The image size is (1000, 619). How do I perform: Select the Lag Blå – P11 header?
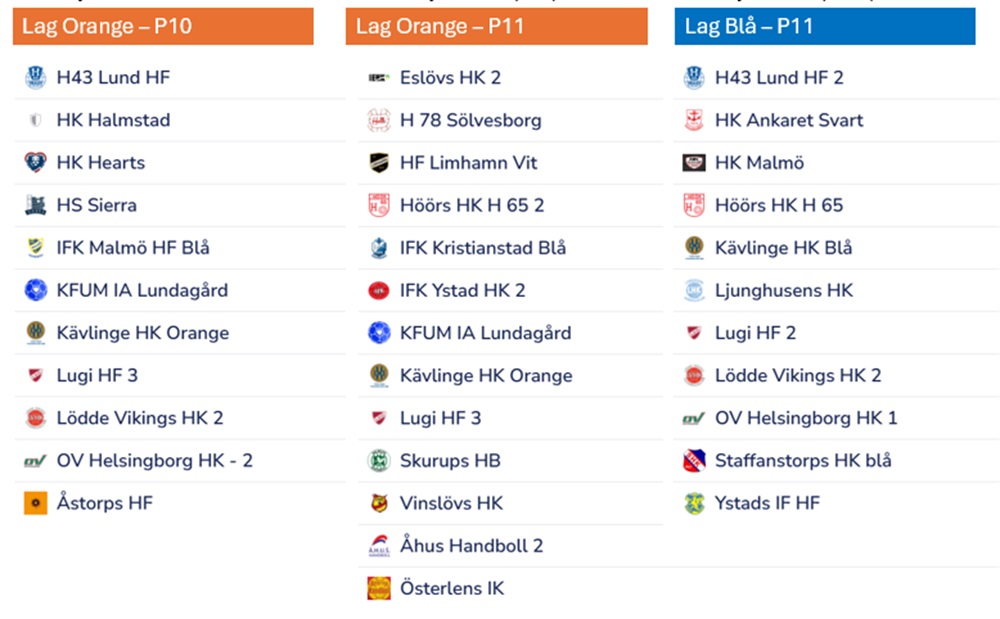coord(825,26)
